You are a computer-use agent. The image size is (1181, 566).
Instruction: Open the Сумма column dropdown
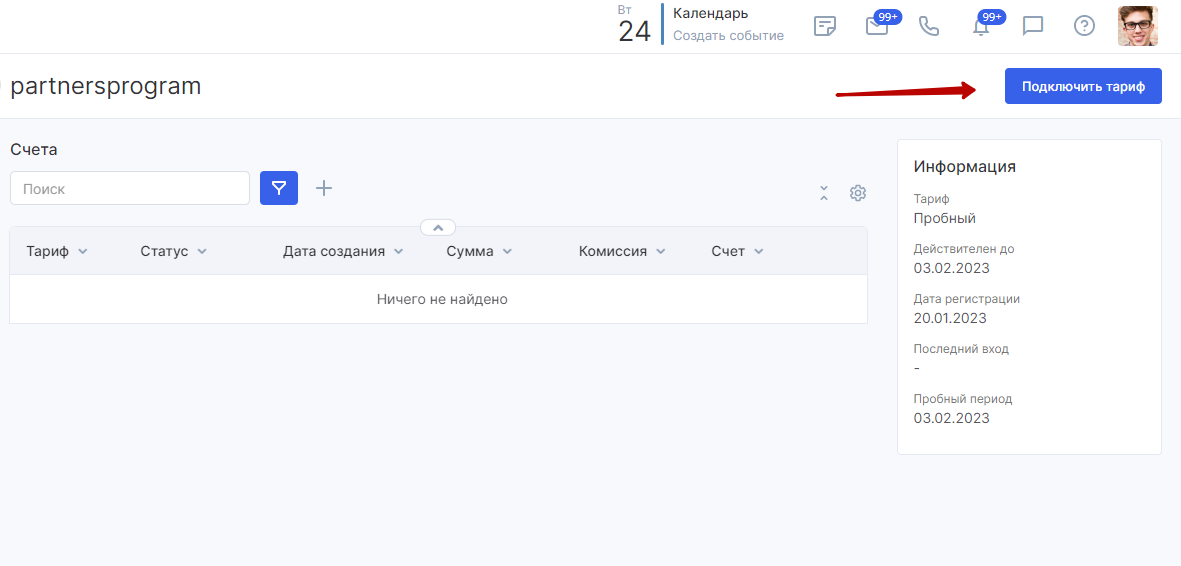point(508,252)
